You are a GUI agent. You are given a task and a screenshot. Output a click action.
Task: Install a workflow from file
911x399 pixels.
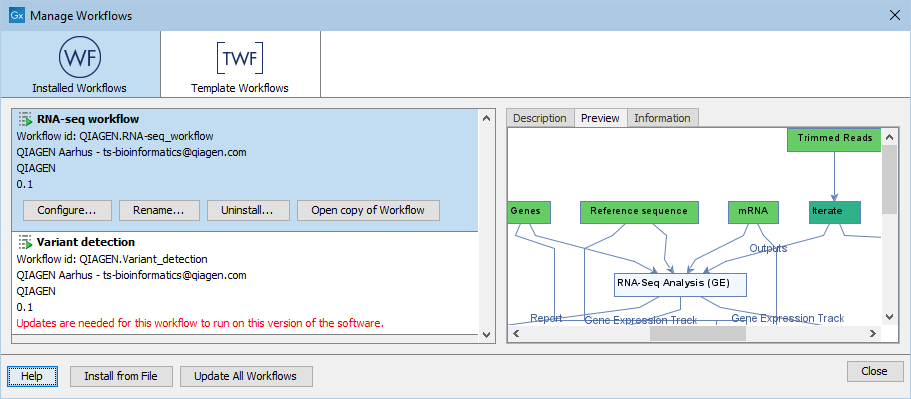(121, 376)
